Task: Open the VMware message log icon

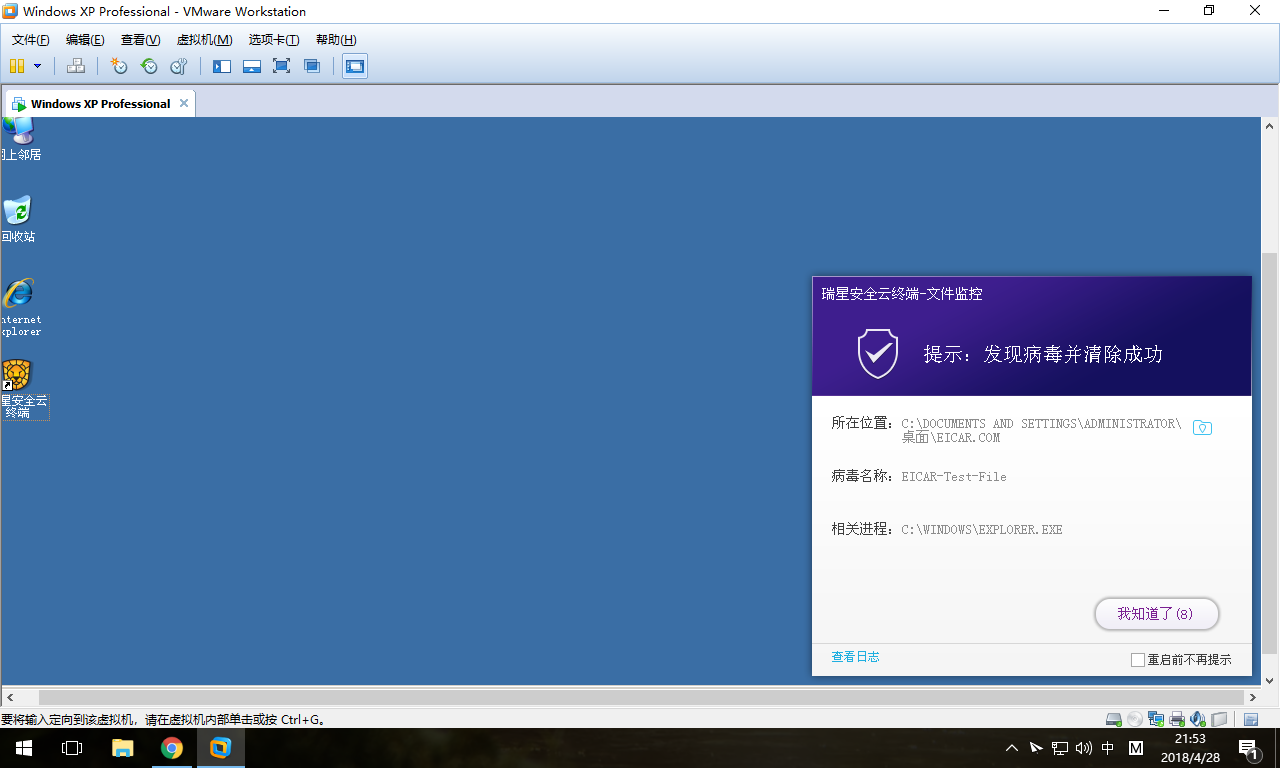Action: pos(1250,719)
